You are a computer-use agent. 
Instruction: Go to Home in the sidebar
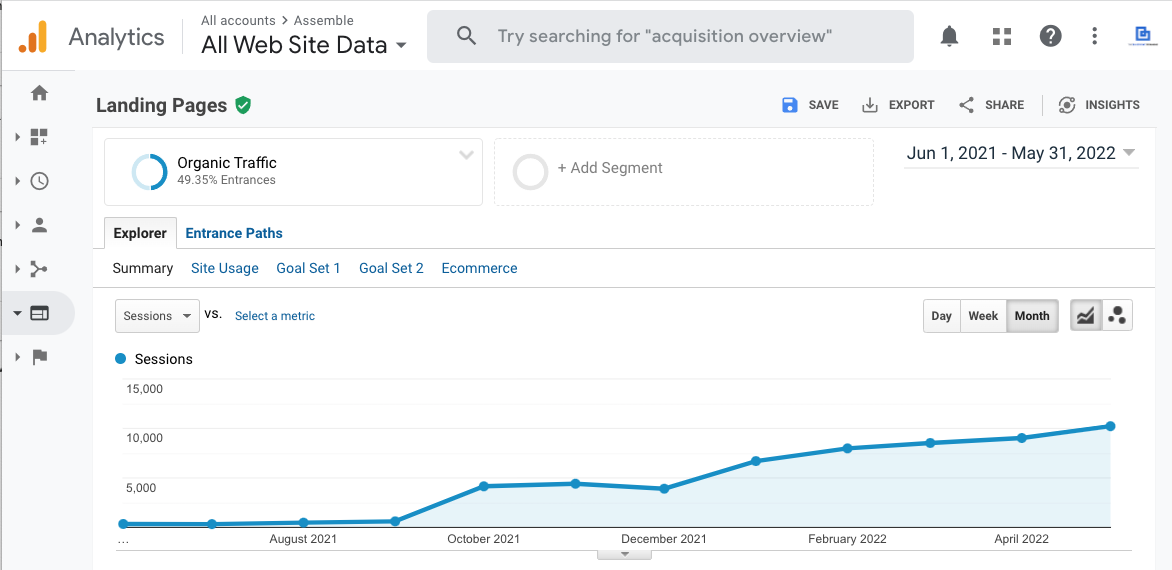click(39, 93)
